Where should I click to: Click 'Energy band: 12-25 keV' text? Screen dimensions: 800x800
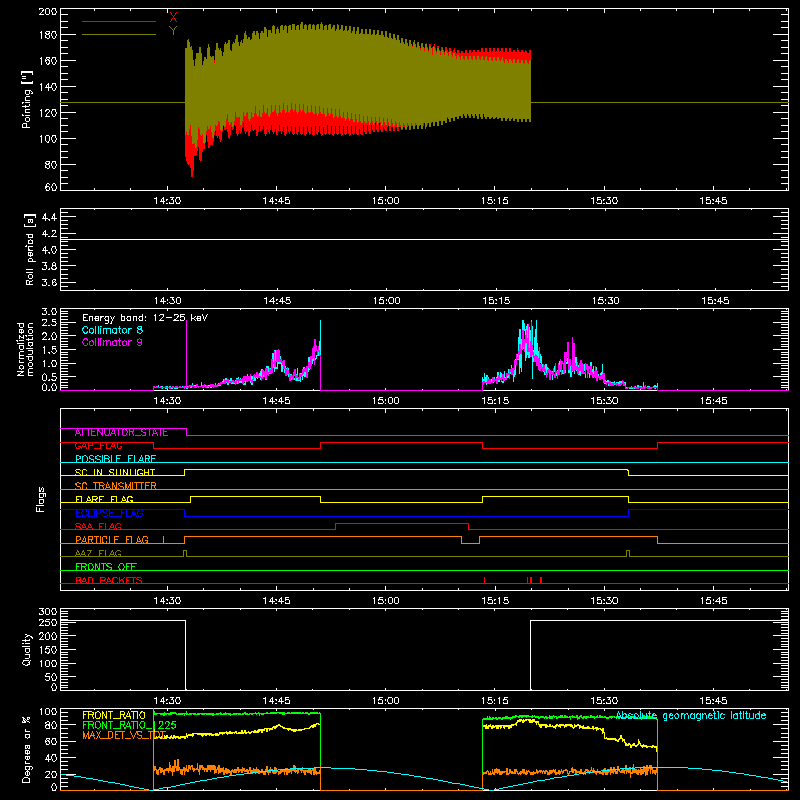(x=145, y=318)
